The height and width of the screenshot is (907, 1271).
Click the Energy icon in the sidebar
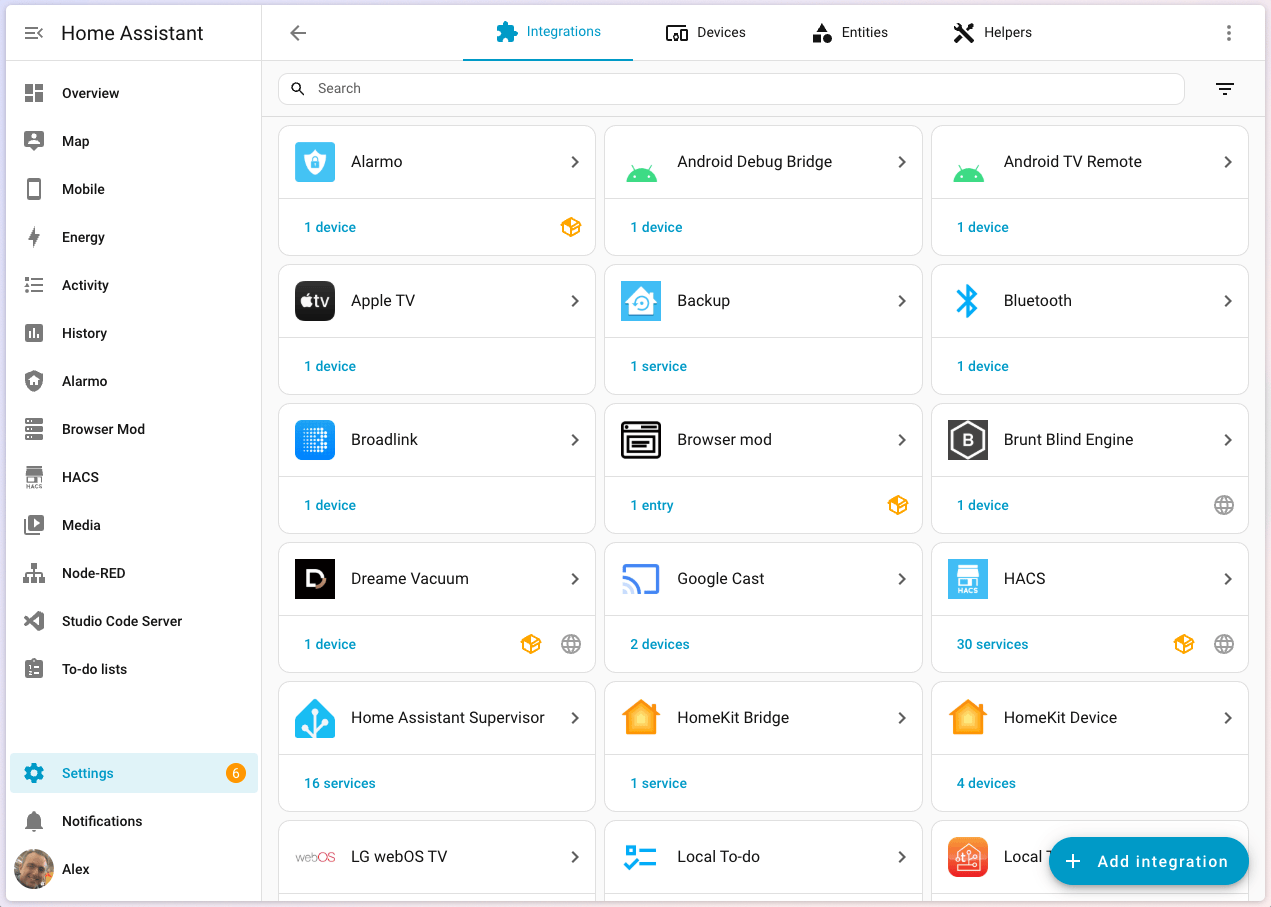pyautogui.click(x=33, y=237)
